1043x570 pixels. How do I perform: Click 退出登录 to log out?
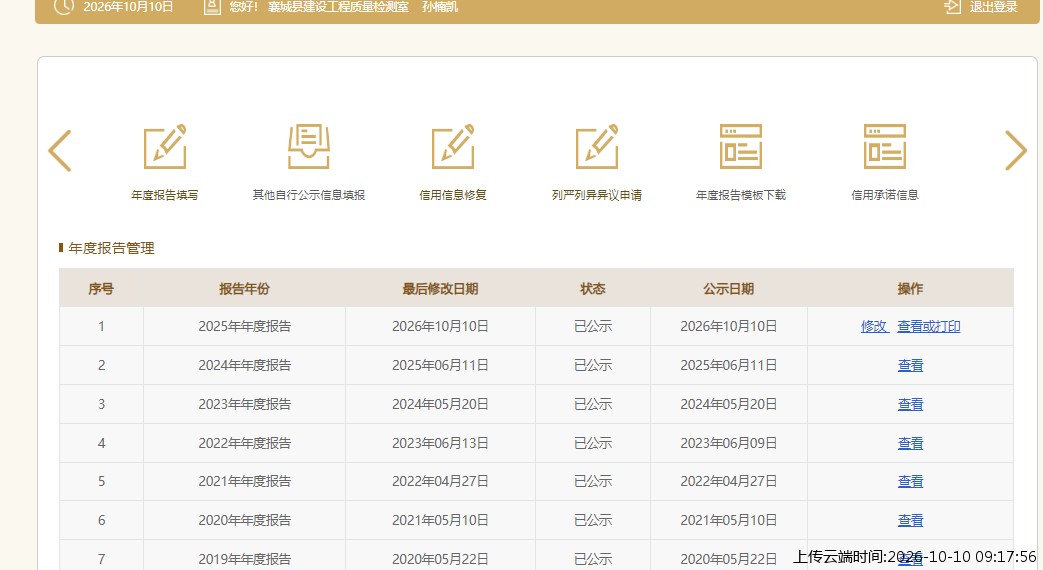(994, 7)
